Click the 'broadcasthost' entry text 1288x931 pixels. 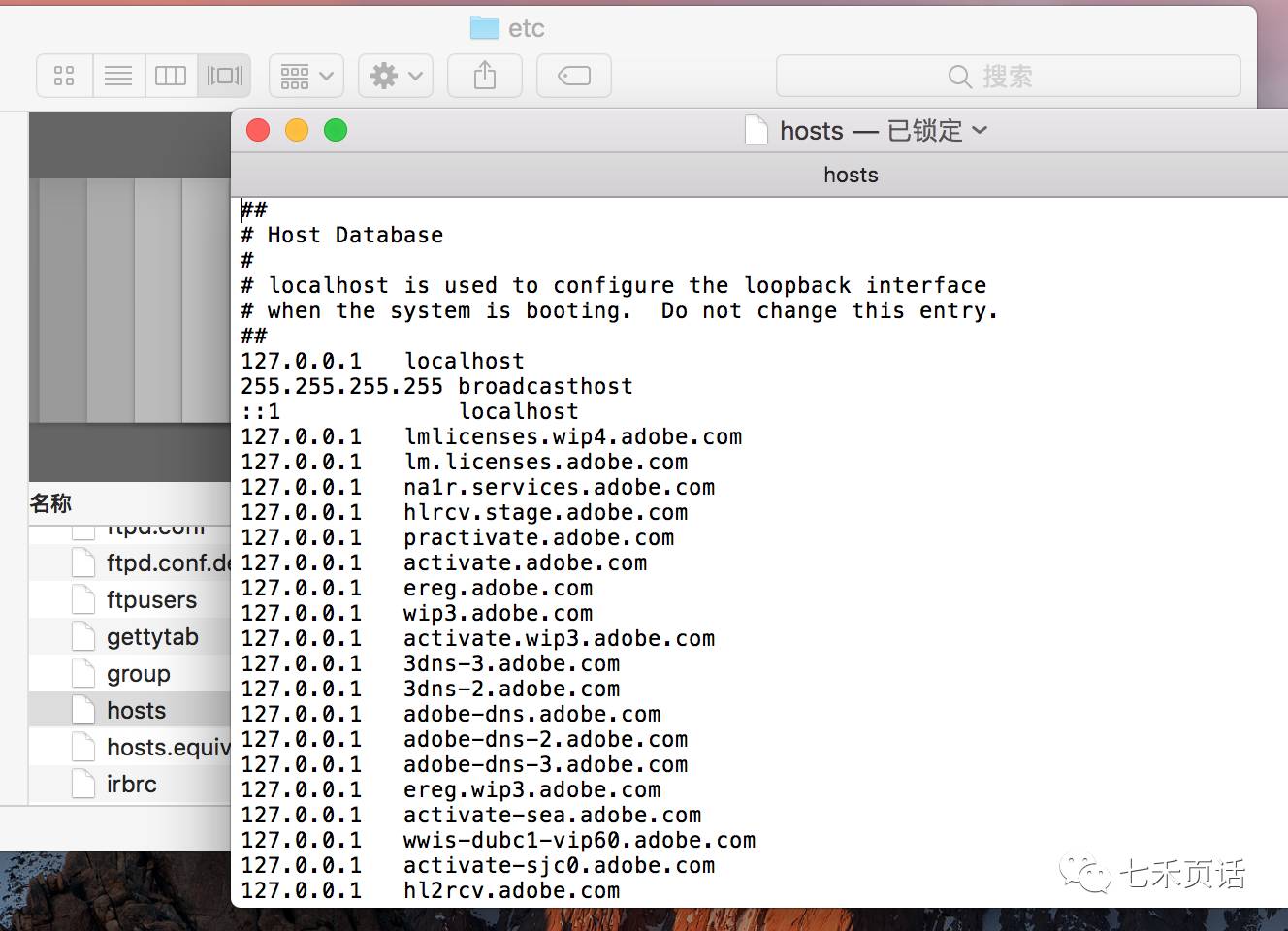coord(546,386)
